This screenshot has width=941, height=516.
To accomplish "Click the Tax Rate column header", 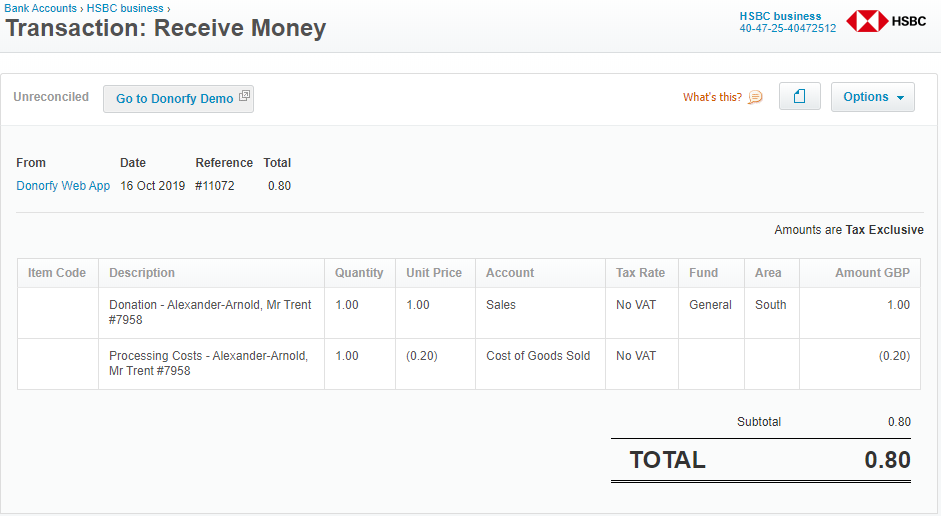I will click(642, 273).
